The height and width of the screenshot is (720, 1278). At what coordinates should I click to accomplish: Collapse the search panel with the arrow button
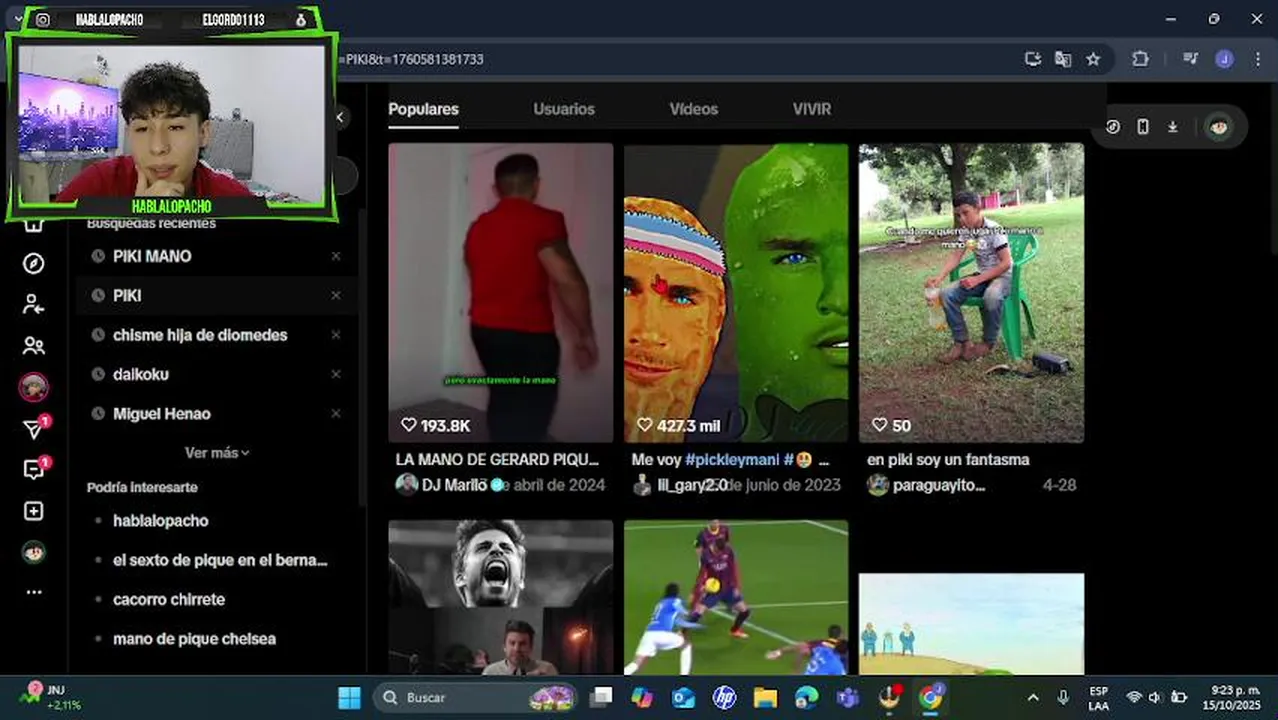(x=340, y=117)
